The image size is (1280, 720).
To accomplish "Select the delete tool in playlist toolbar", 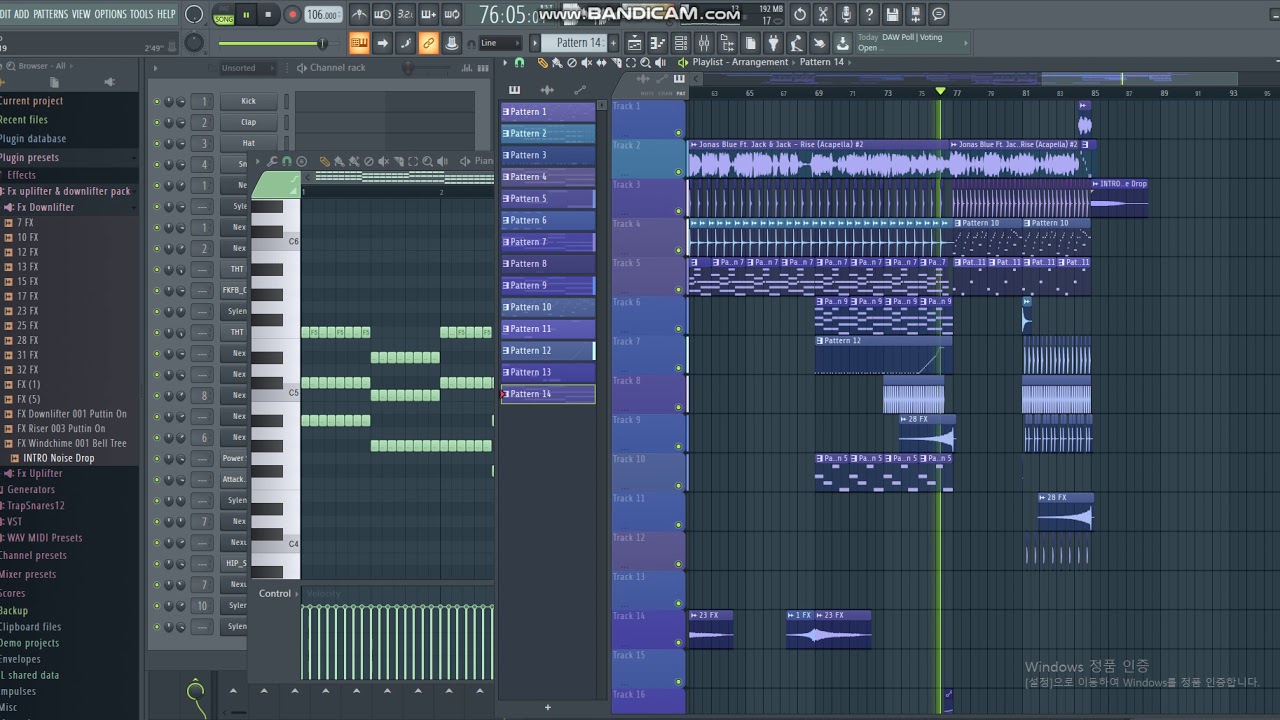I will pos(571,62).
